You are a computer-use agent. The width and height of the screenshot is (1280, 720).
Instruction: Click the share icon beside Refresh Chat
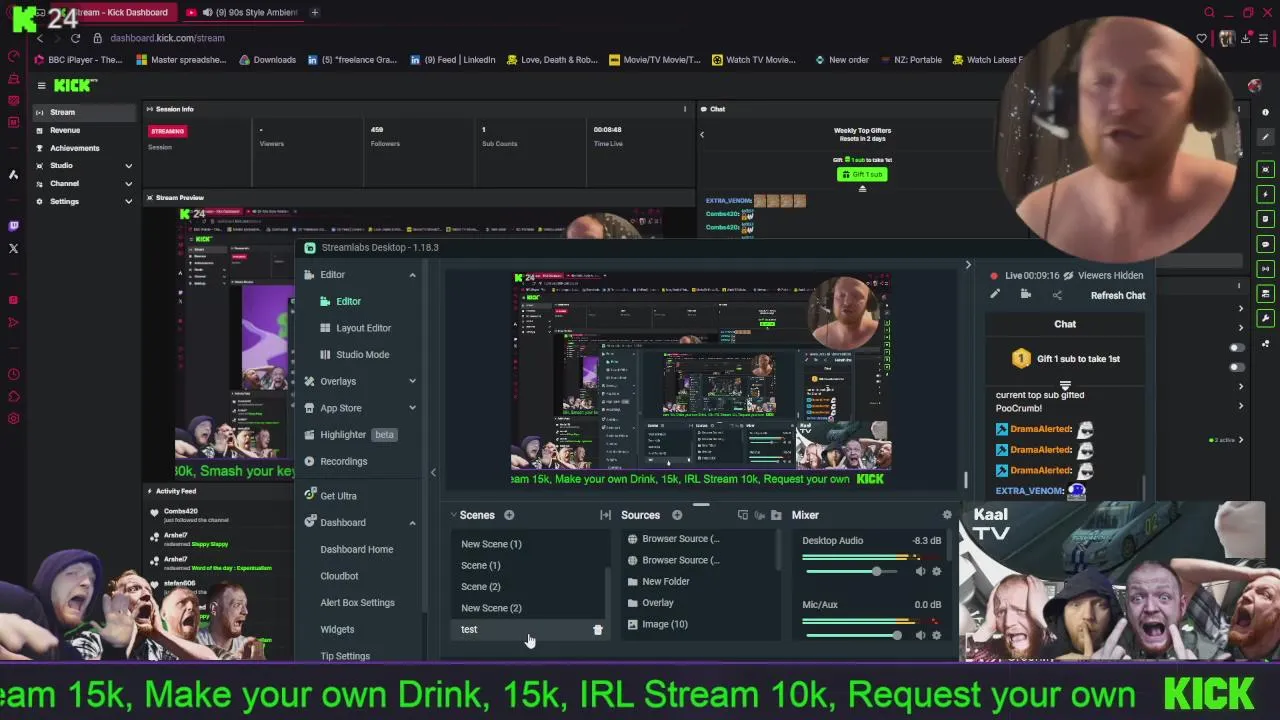pos(1057,295)
